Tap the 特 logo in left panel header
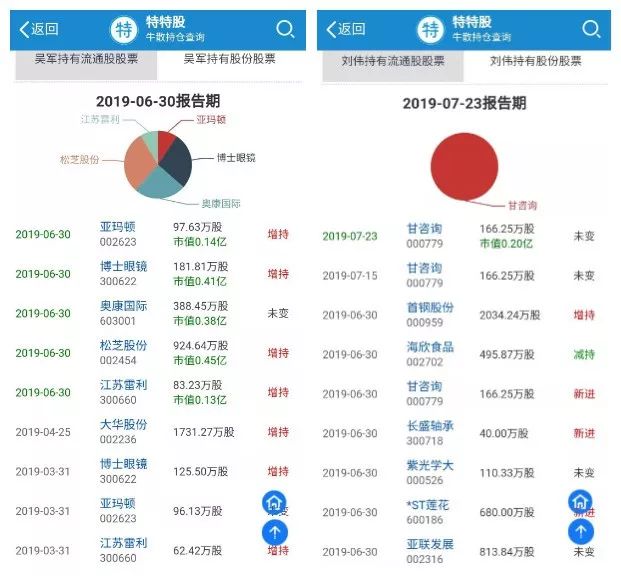621x576 pixels. [x=124, y=30]
